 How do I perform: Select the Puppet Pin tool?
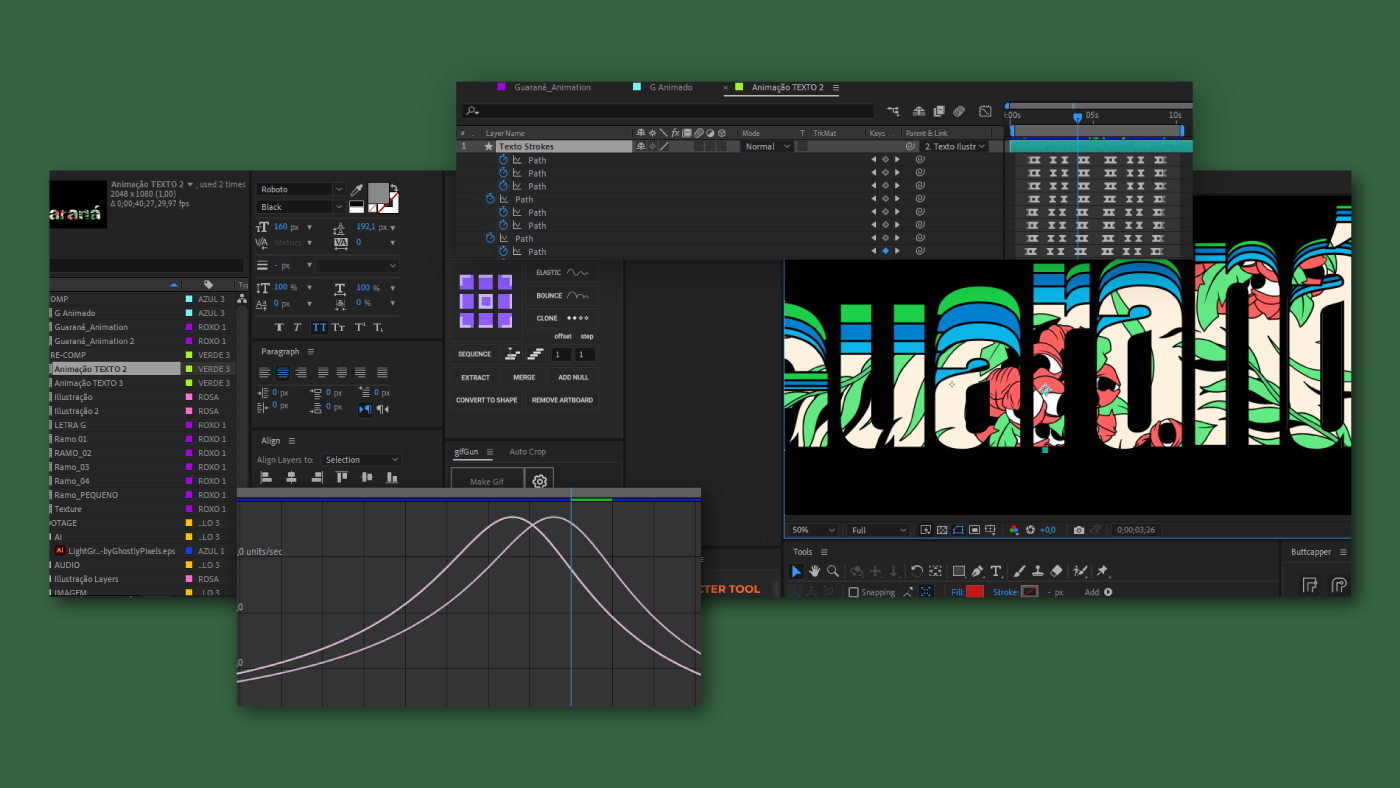pos(1103,571)
